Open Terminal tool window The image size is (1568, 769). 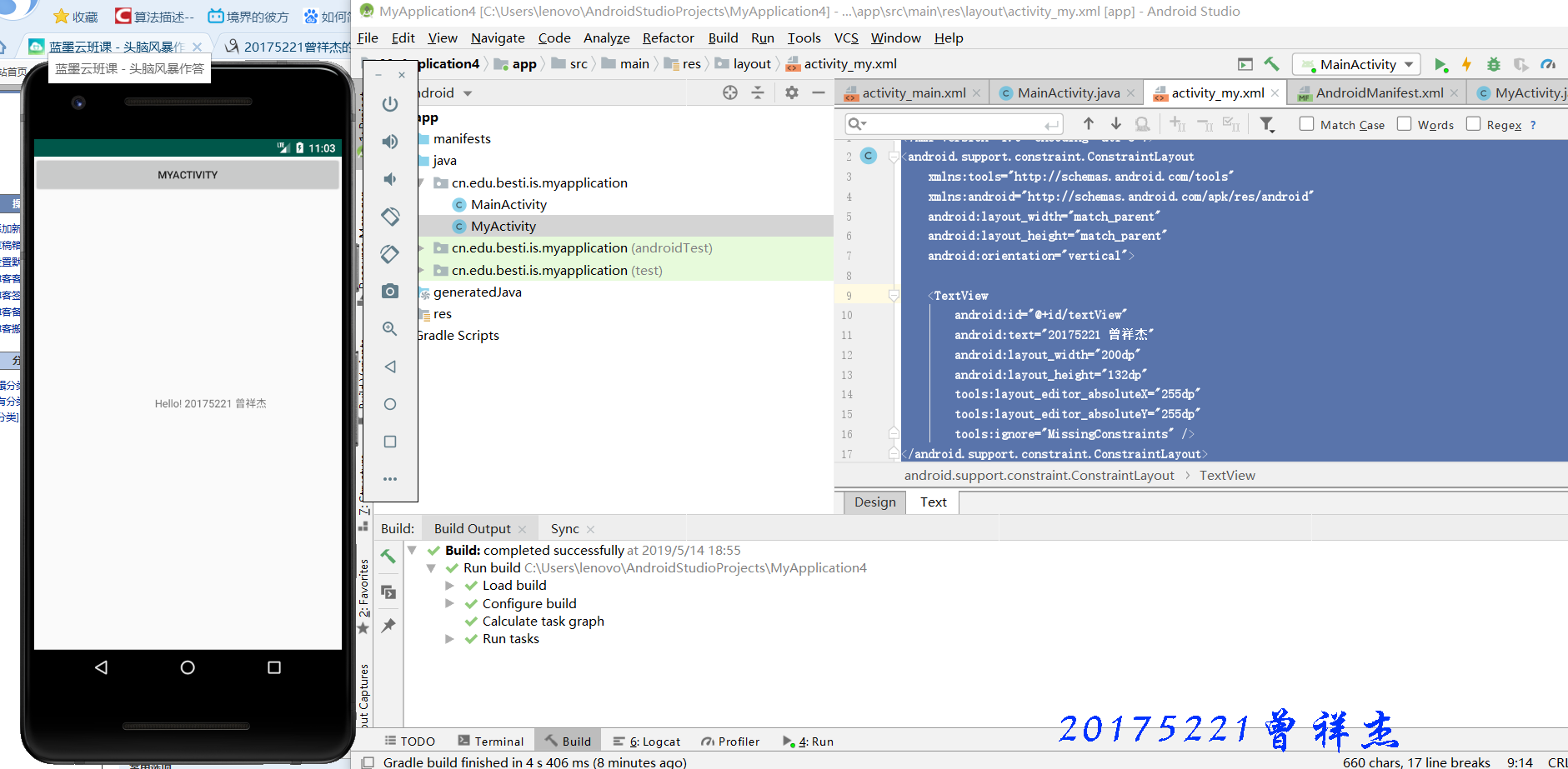coord(491,742)
